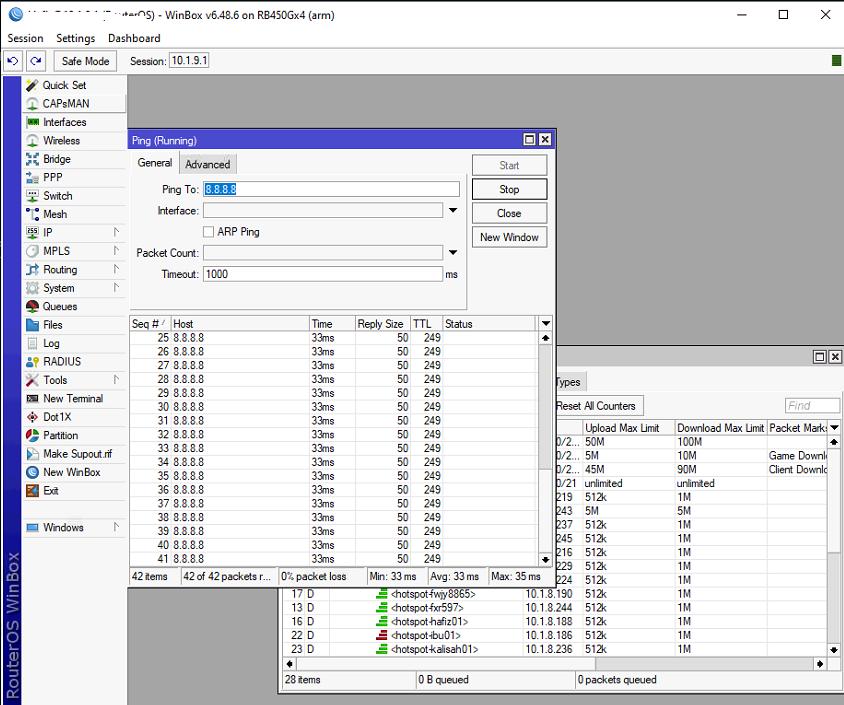844x705 pixels.
Task: Sort ping results by Time column
Action: [x=332, y=323]
